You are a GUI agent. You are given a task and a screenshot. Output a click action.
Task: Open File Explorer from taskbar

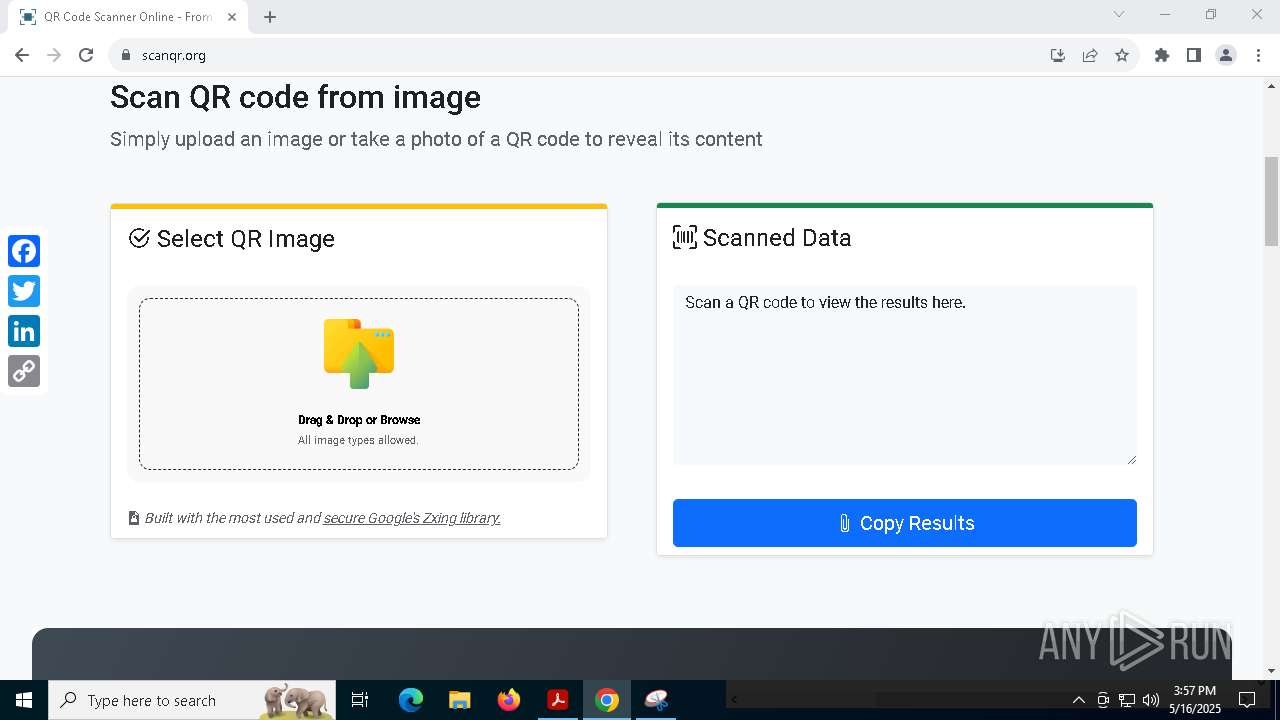click(x=459, y=700)
